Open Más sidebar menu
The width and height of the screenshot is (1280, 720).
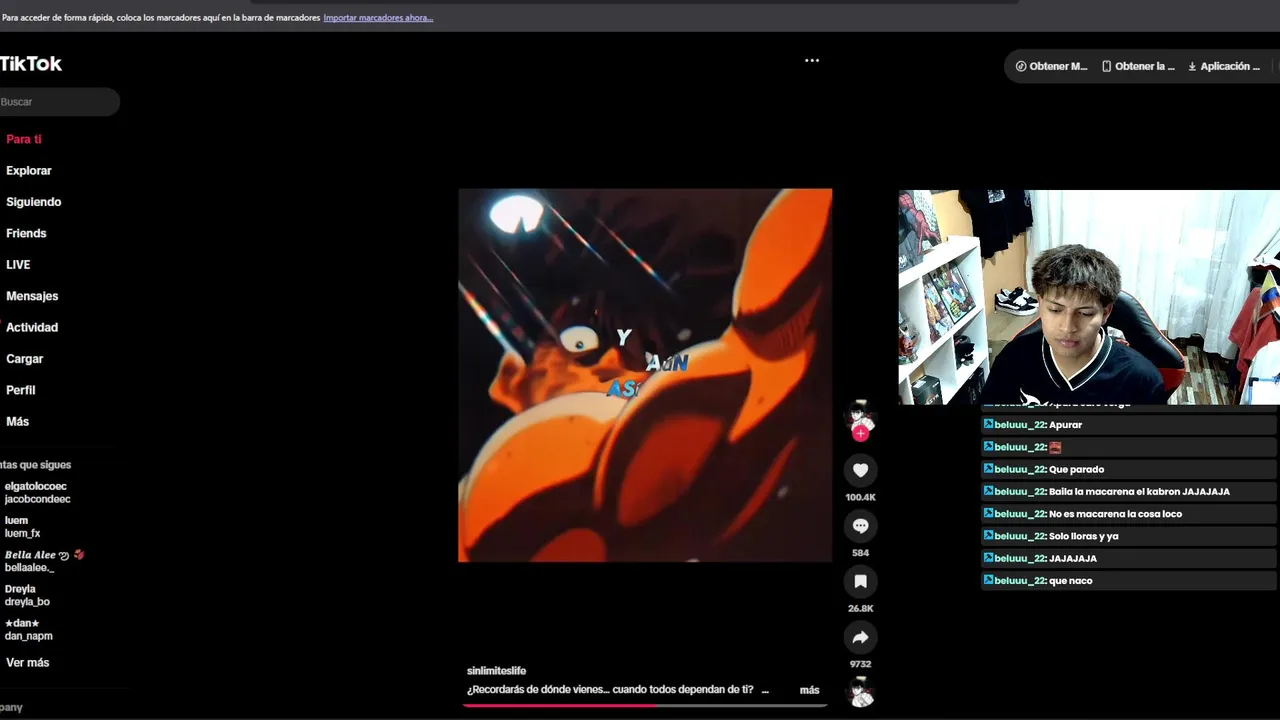tap(18, 422)
